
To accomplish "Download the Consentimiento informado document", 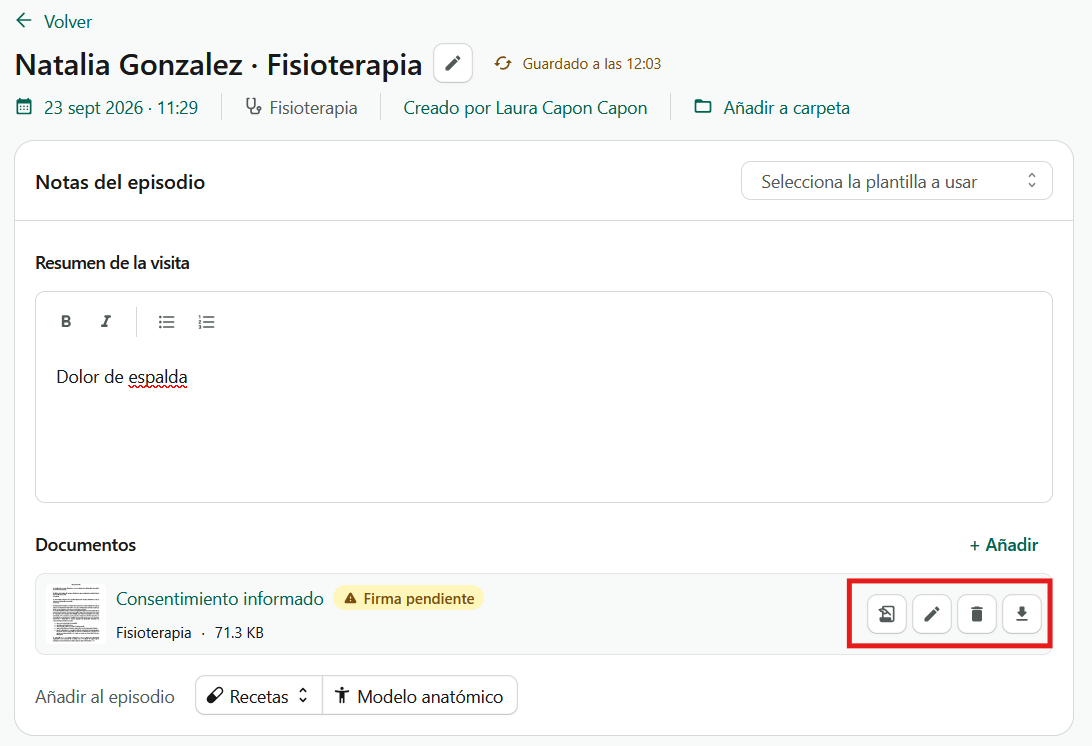I will (x=1022, y=614).
